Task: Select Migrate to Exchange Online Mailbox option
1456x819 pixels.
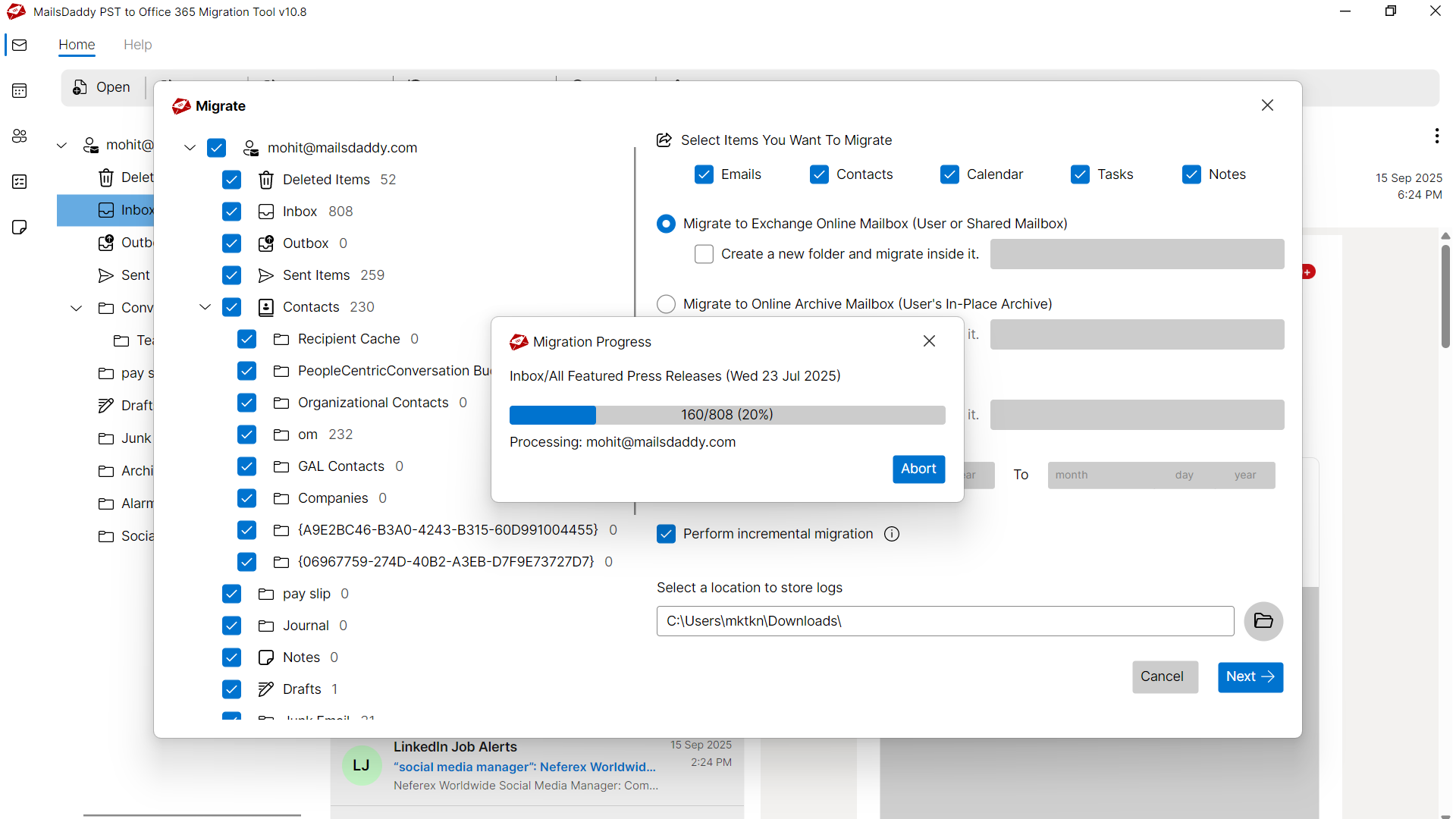Action: tap(666, 224)
